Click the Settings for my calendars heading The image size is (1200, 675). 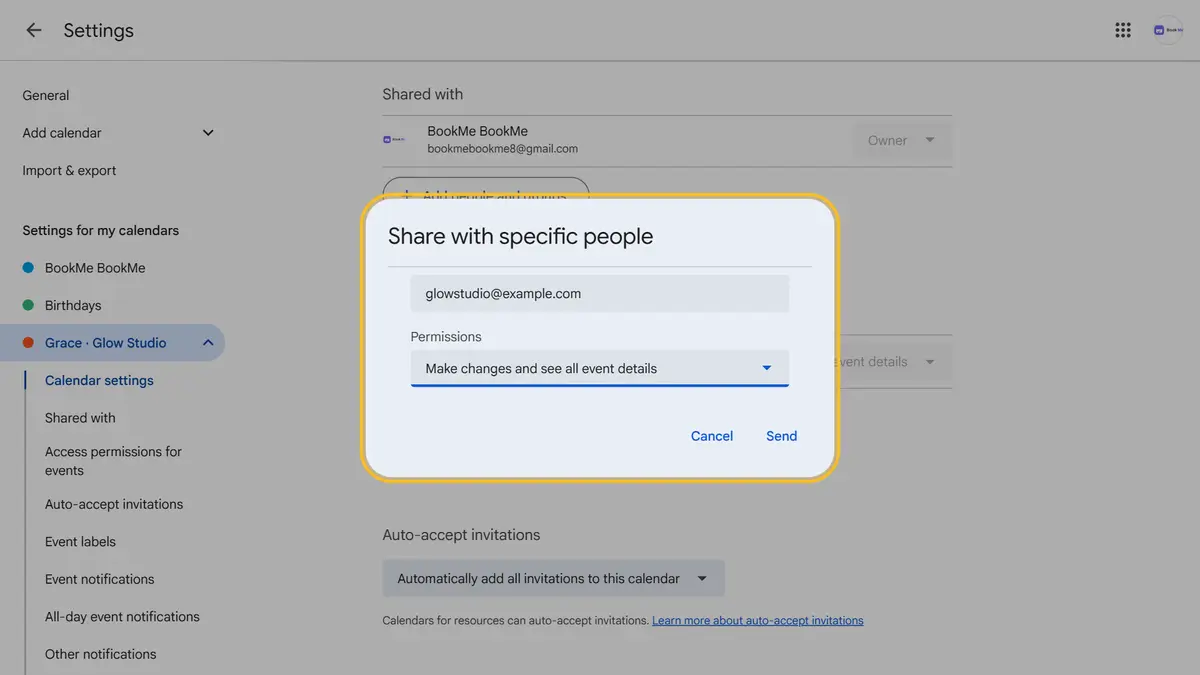(x=101, y=231)
